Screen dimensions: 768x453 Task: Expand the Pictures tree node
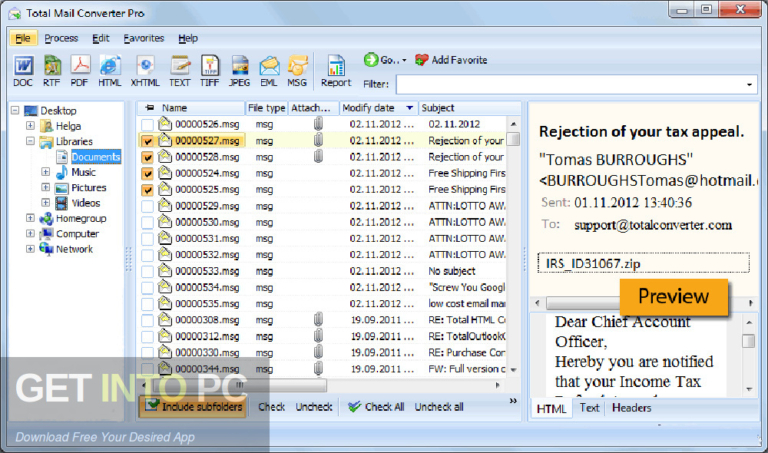click(46, 187)
